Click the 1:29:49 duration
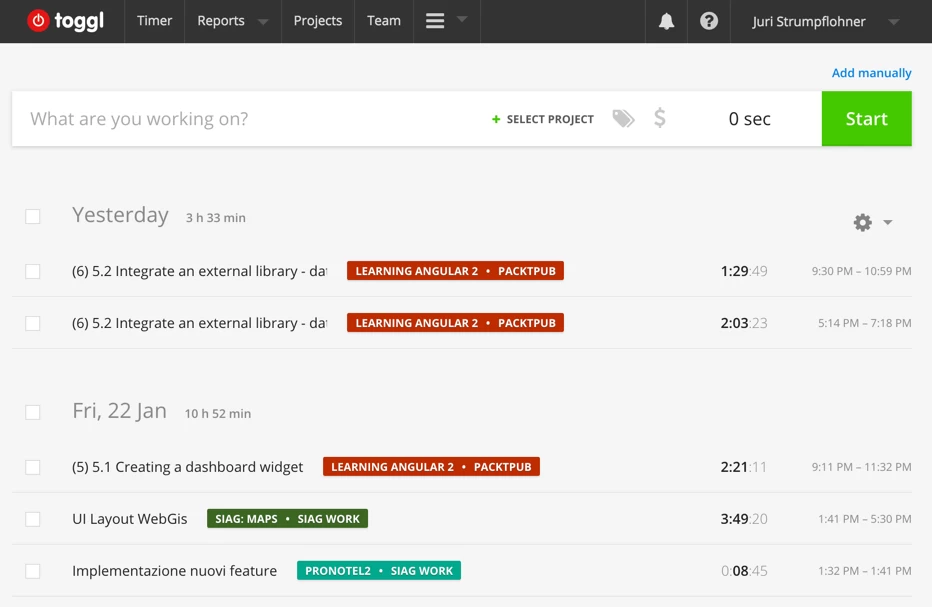Viewport: 932px width, 607px height. point(744,271)
